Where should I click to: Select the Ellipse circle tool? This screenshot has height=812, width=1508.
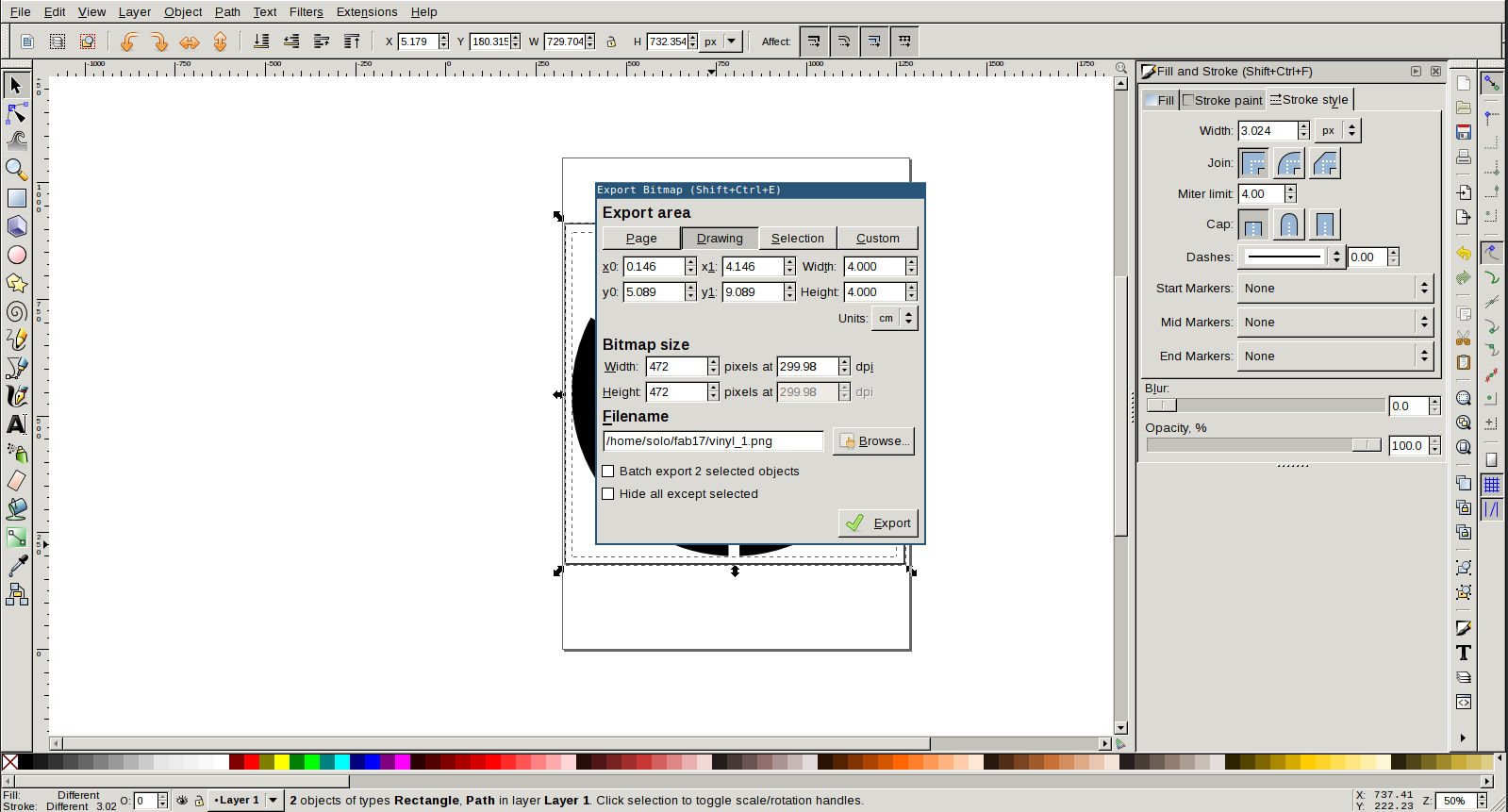pyautogui.click(x=16, y=255)
